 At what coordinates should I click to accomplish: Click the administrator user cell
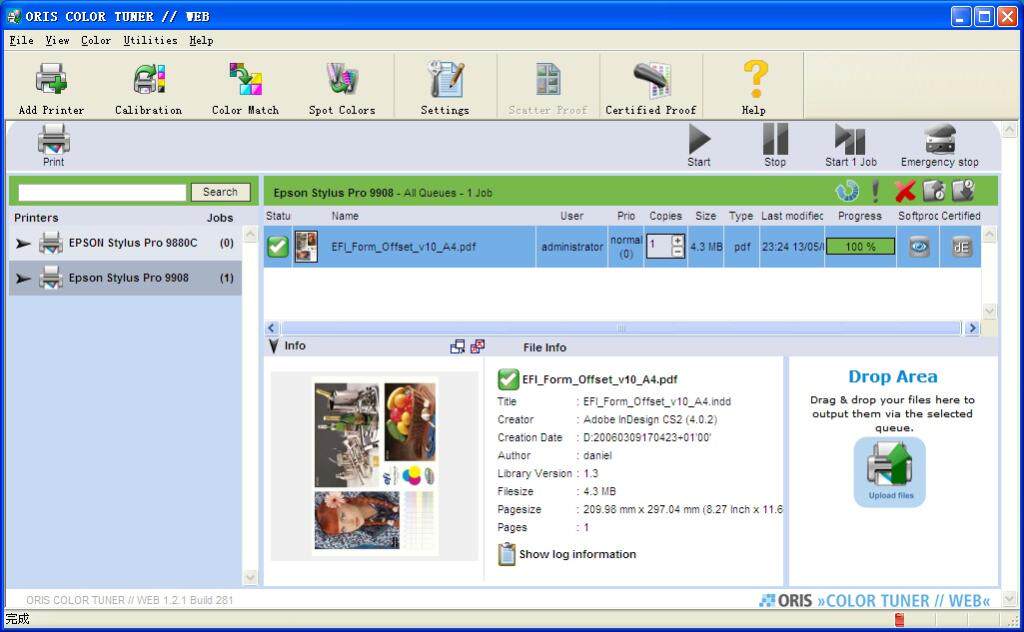572,247
